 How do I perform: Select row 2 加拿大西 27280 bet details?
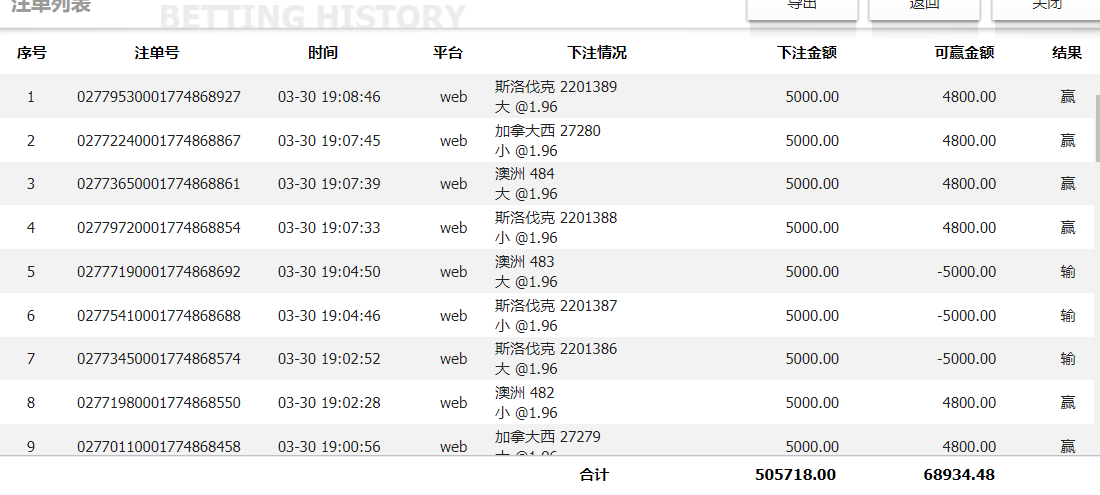coord(548,141)
